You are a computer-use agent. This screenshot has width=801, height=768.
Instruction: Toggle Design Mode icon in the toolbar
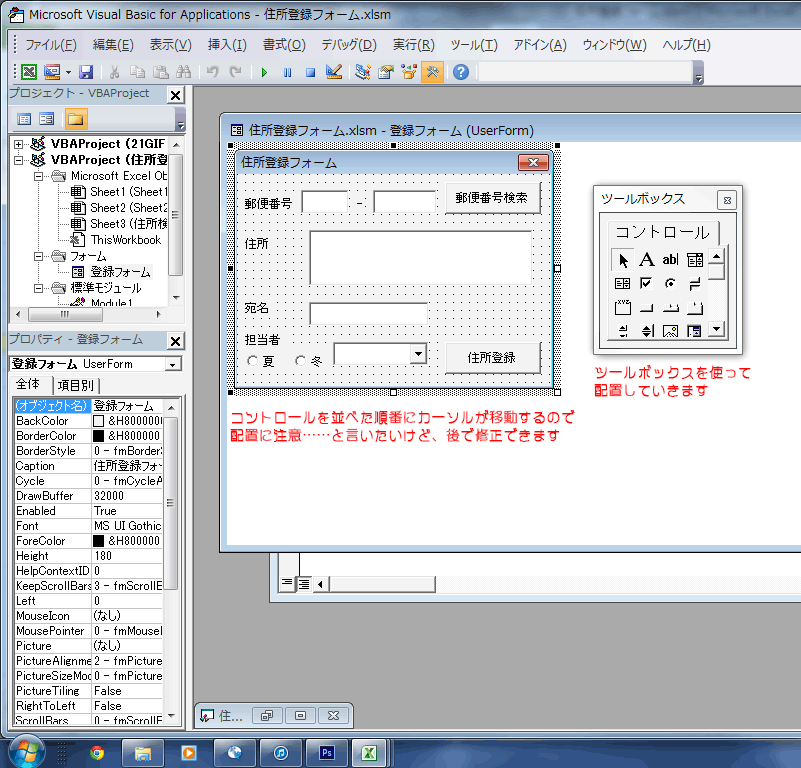tap(334, 72)
